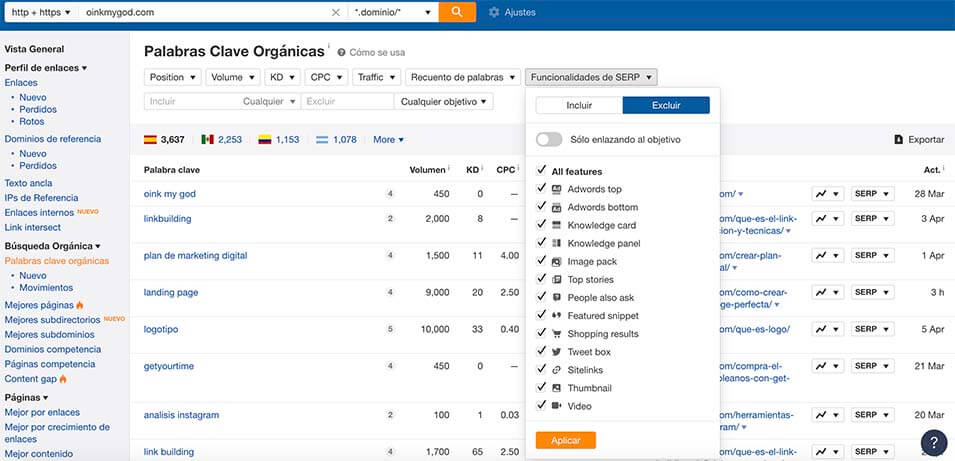This screenshot has height=461, width=955.
Task: Open Content gap sidebar item
Action: (x=30, y=379)
